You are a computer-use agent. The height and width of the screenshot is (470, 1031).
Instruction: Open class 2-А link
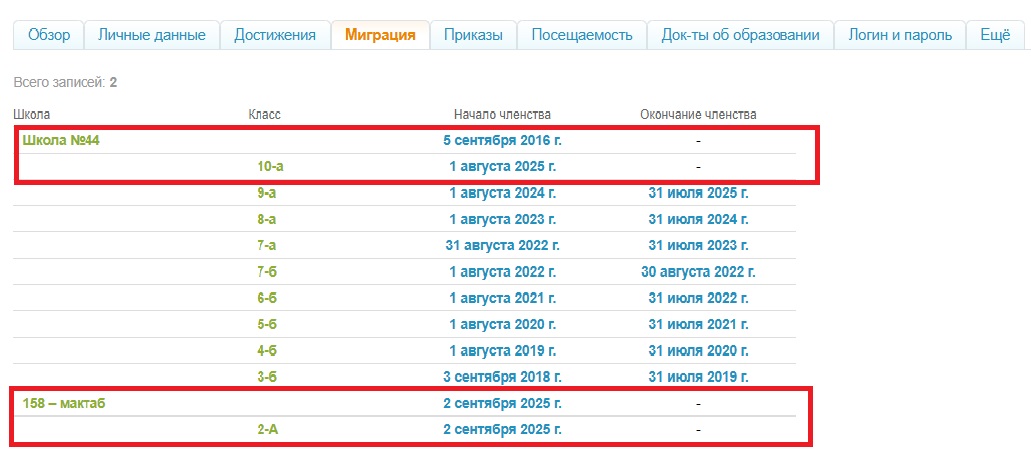click(270, 429)
